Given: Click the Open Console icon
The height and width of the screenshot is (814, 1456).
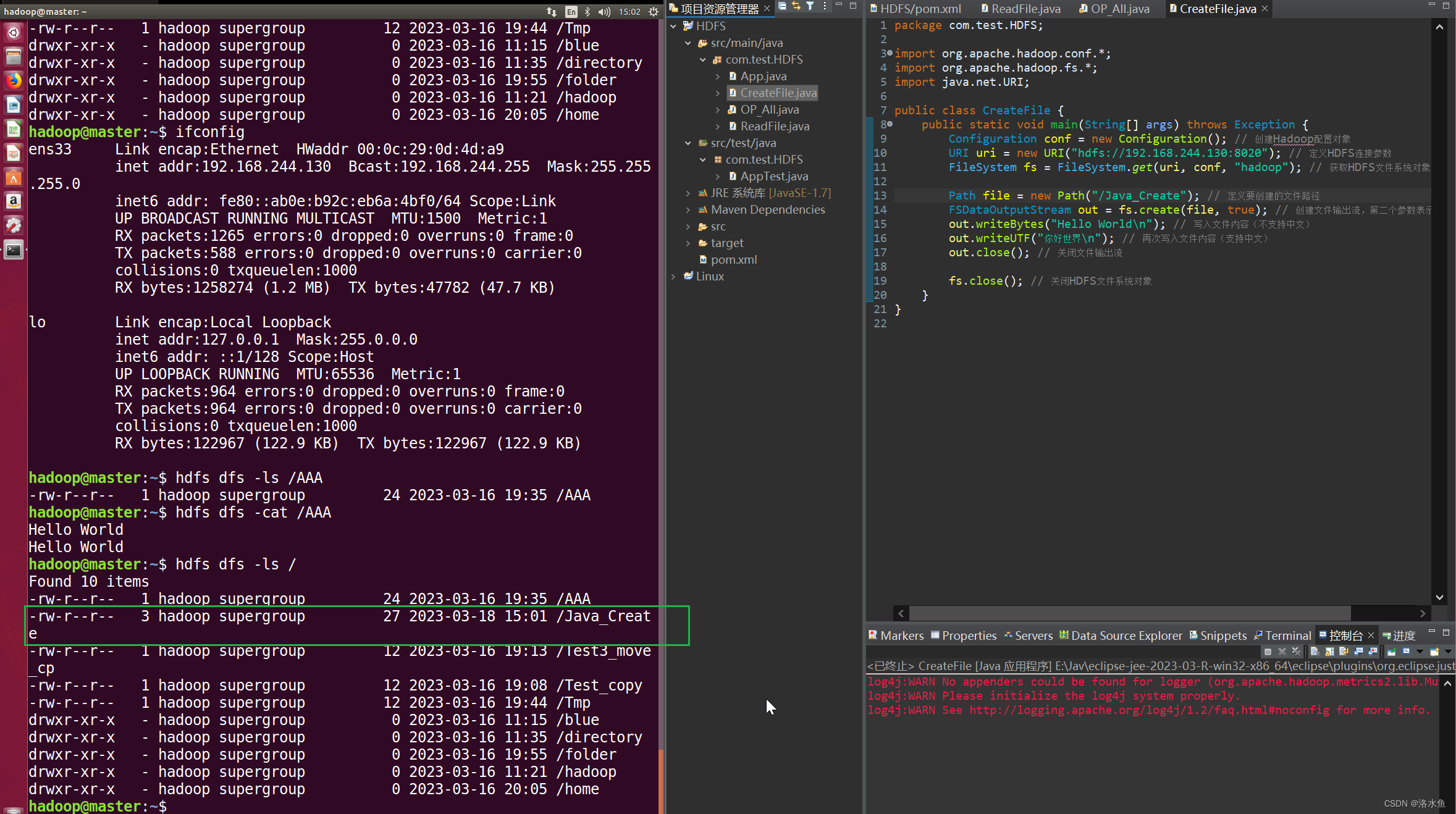Looking at the screenshot, I should click(x=1434, y=652).
